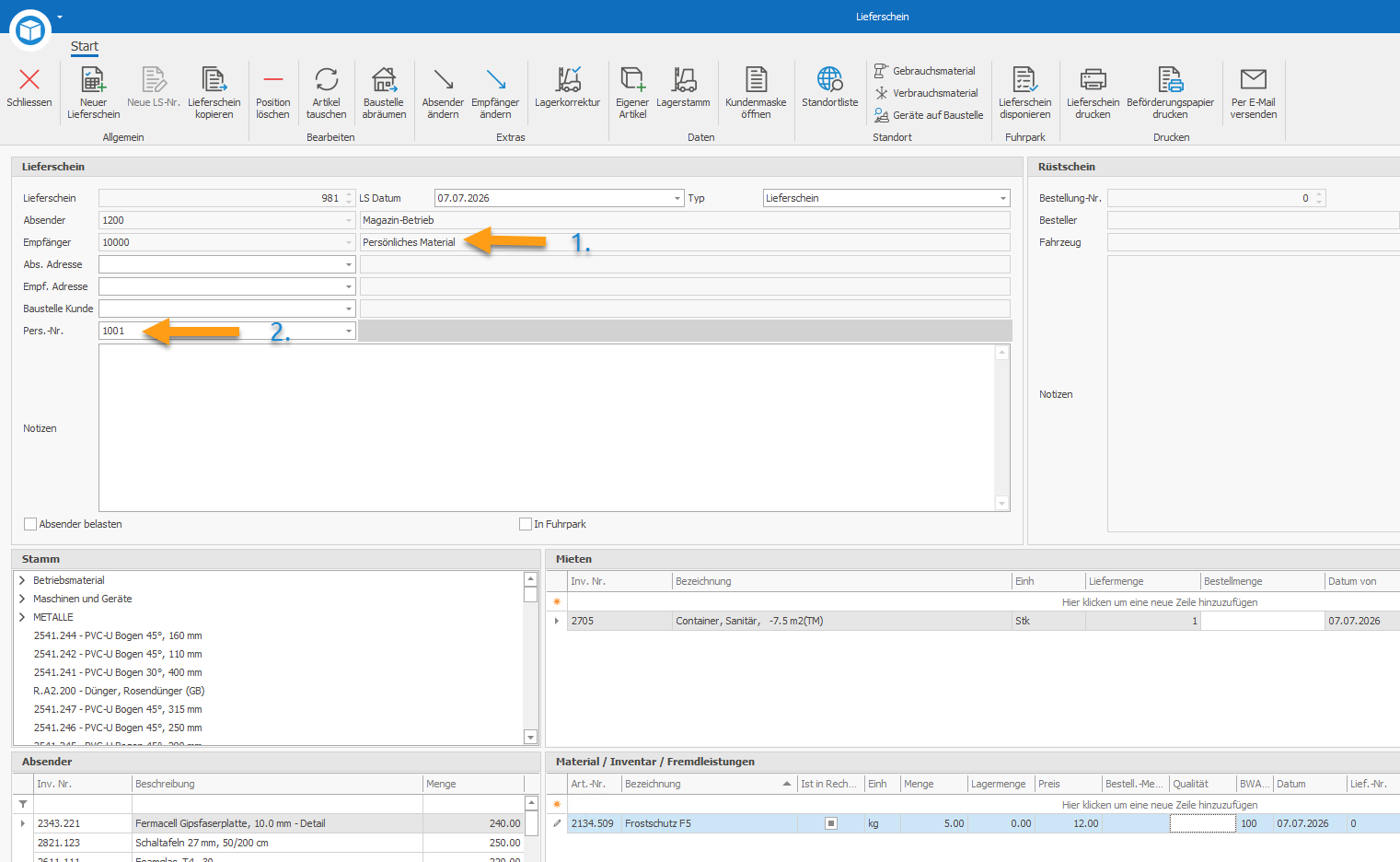The height and width of the screenshot is (862, 1400).
Task: Click the Stamm tree vertical scrollbar
Action: tap(530, 658)
